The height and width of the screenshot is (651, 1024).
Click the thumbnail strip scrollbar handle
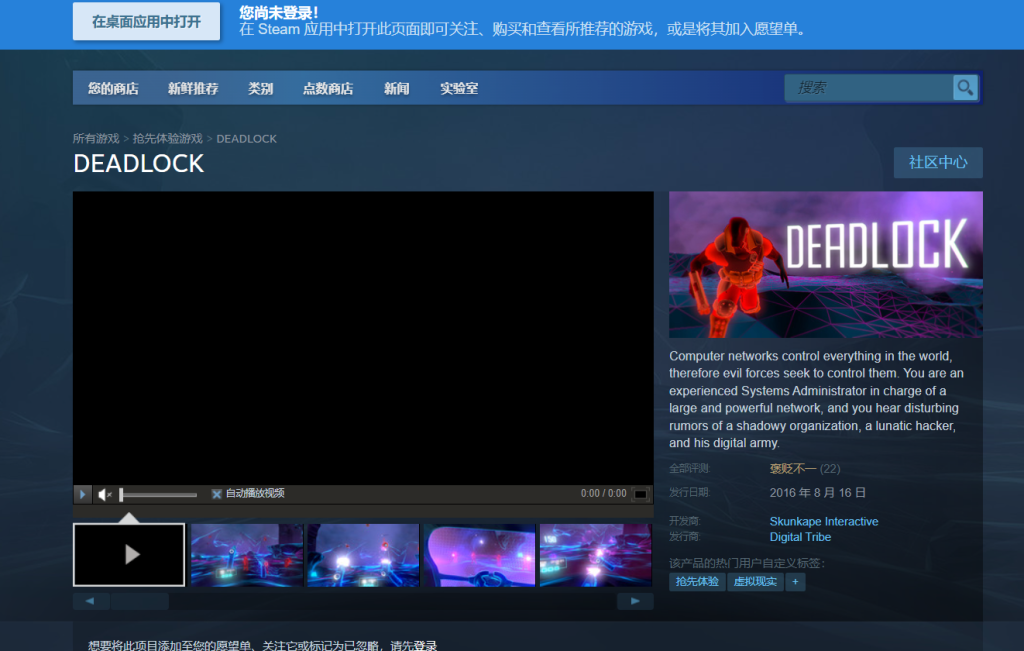tap(140, 601)
